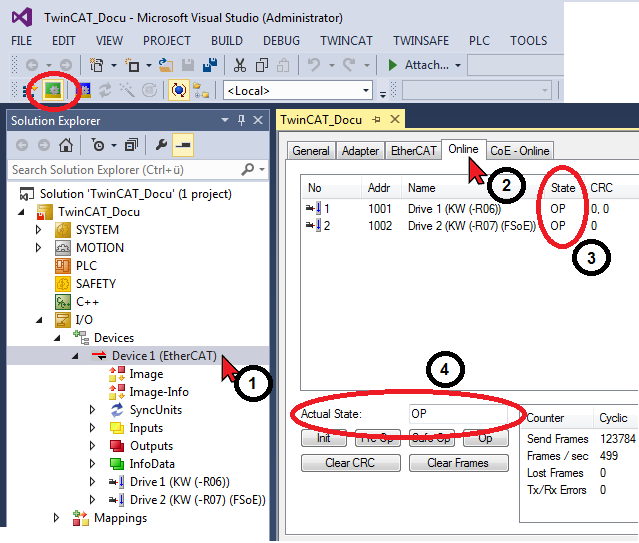Click the Collapse All icon in Solution Explorer
Viewport: 639px width, 543px height.
coord(131,145)
